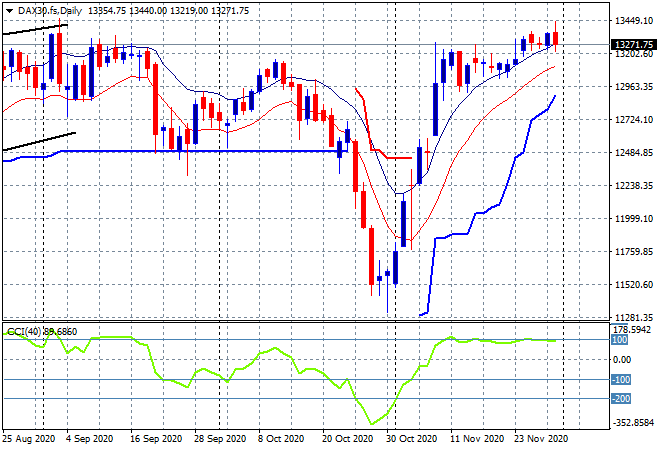Viewport: 660px width, 450px height.
Task: Select the current price label 13271.75
Action: tap(633, 45)
